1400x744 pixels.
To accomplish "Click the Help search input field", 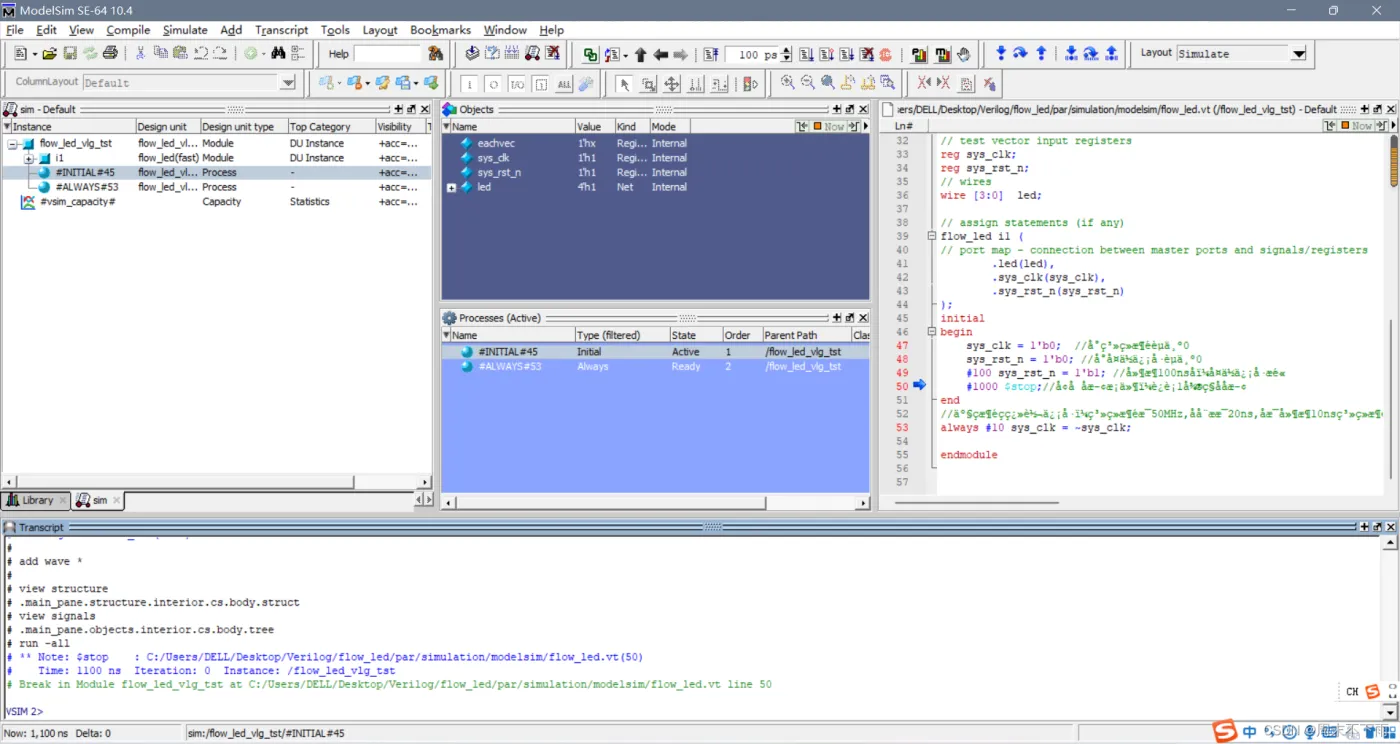I will click(388, 54).
